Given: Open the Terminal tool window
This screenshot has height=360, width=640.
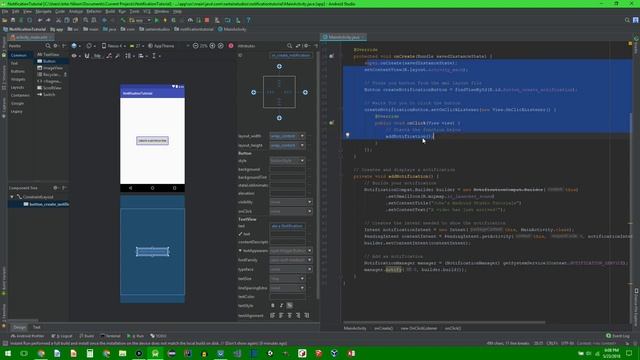Looking at the screenshot, I should point(111,336).
